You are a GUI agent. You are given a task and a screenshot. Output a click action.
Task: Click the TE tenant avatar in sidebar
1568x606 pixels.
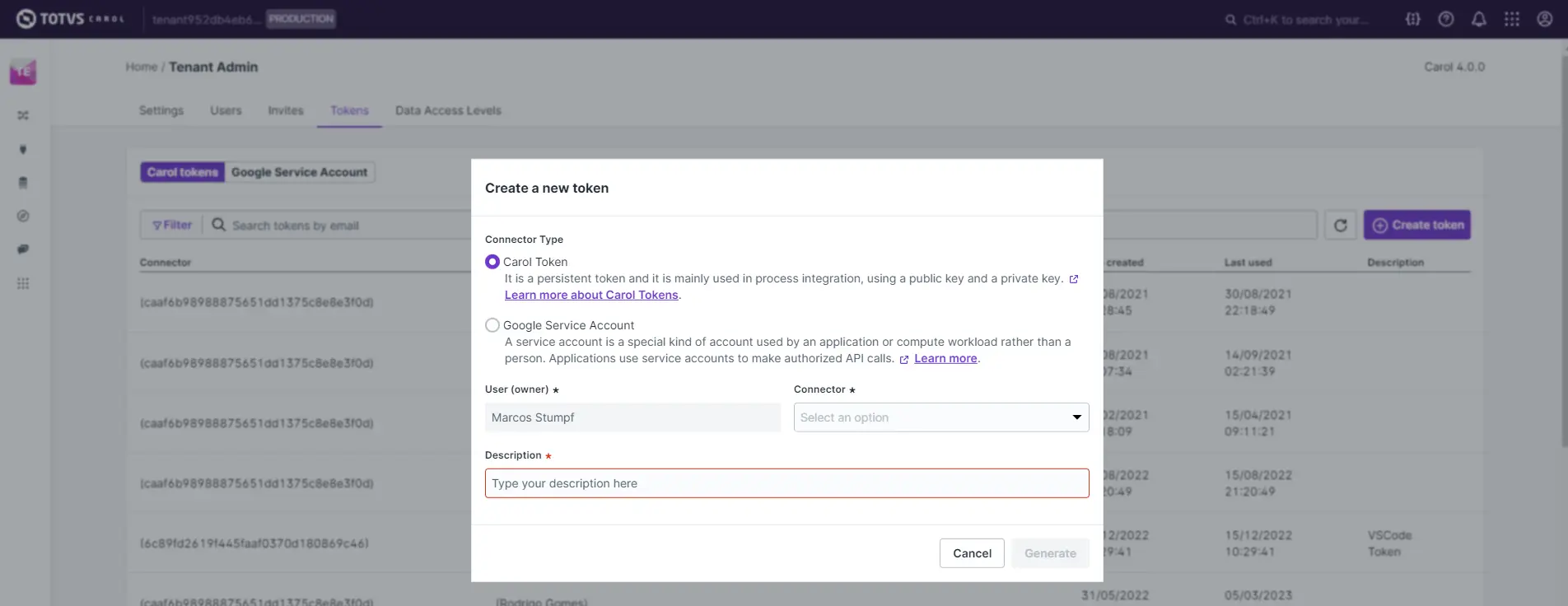23,72
